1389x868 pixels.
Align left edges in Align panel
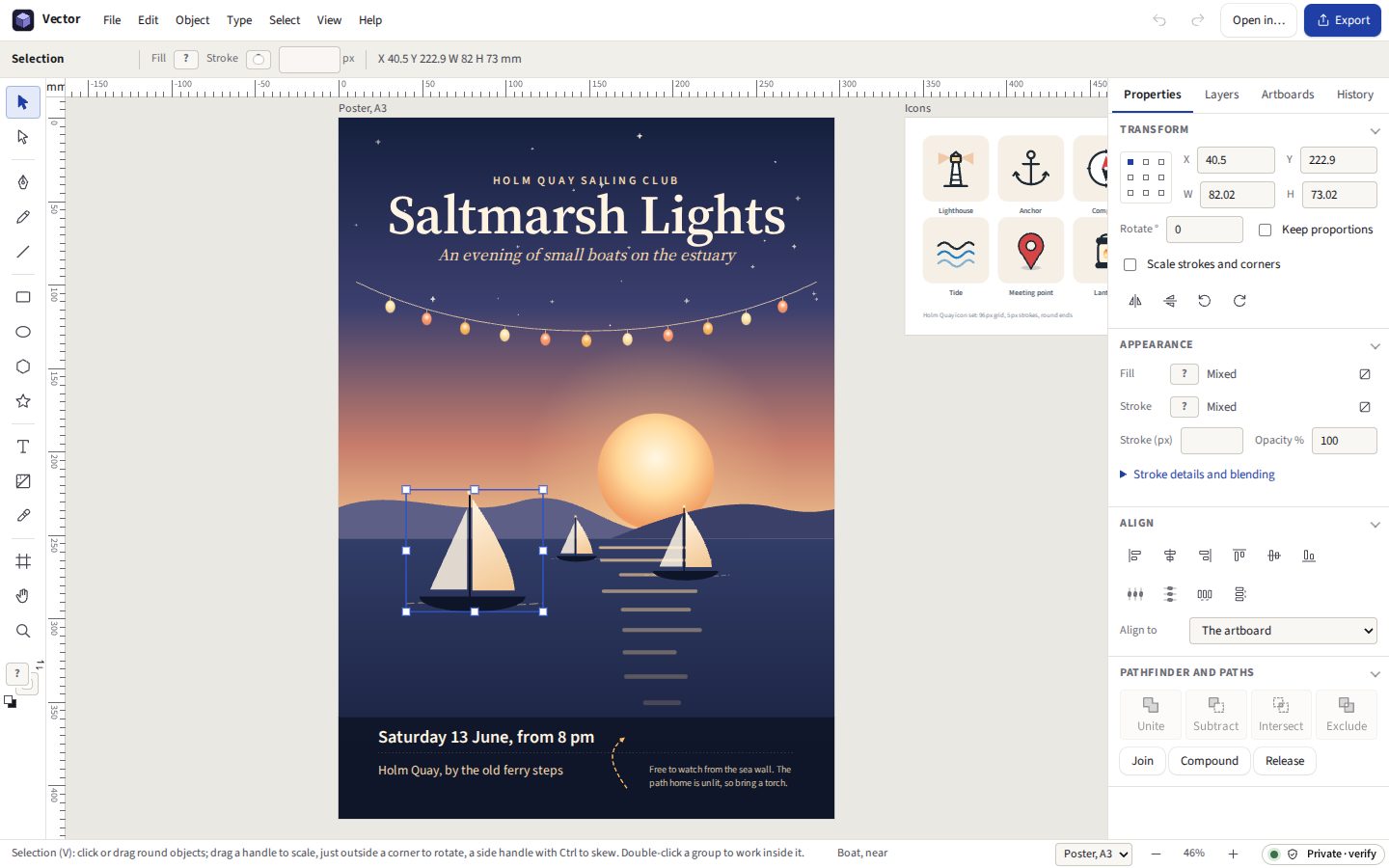(x=1135, y=556)
